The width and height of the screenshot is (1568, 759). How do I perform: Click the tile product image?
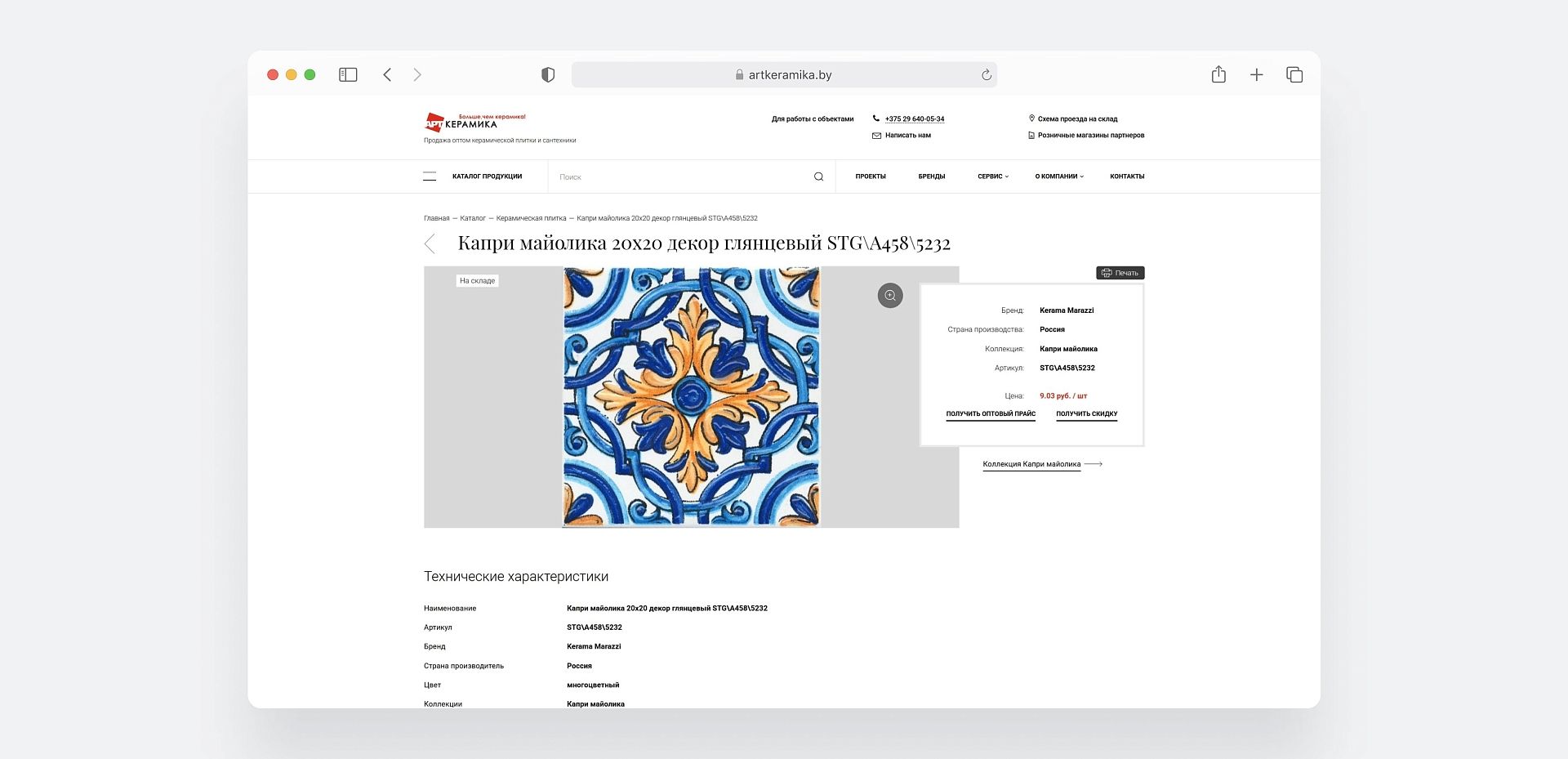(x=691, y=397)
